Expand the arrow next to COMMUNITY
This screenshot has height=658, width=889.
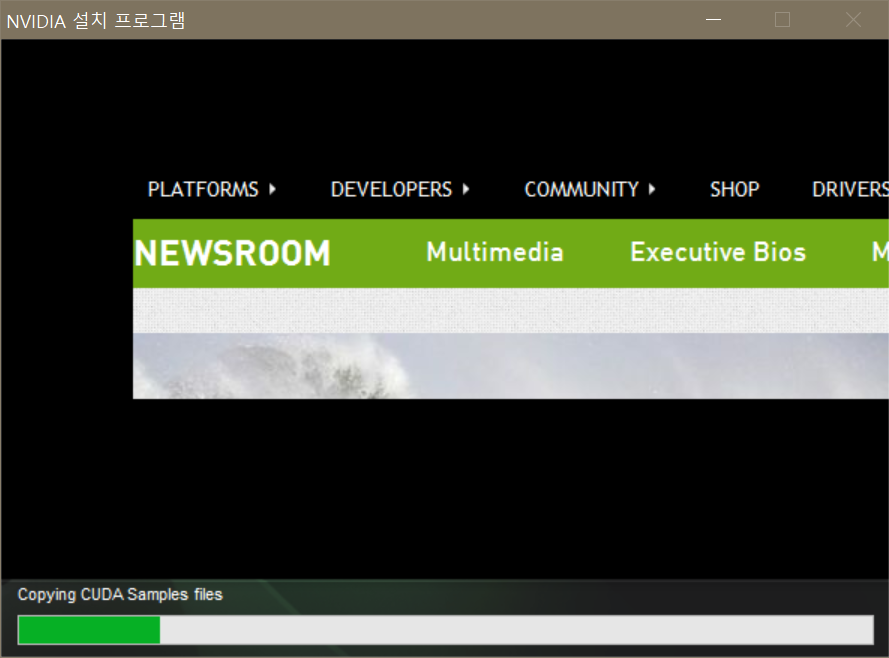pyautogui.click(x=652, y=189)
